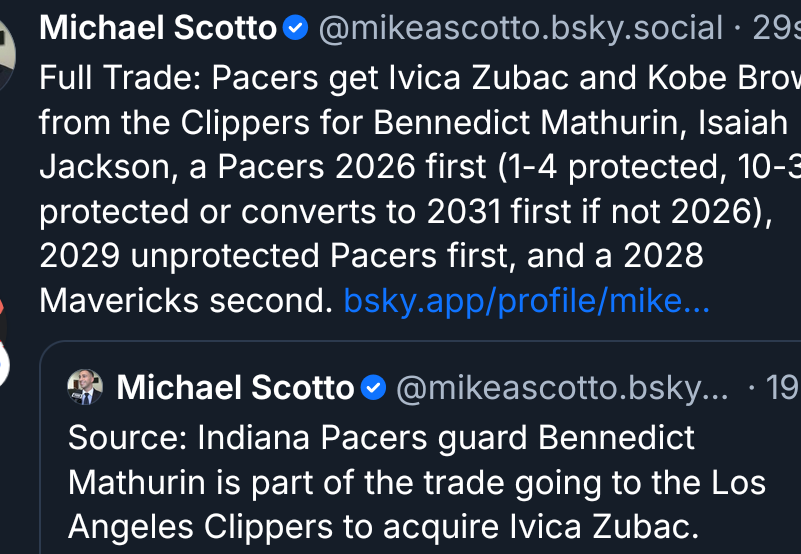
Task: Click Michael Scotto's name in the quoted post
Action: (x=235, y=388)
